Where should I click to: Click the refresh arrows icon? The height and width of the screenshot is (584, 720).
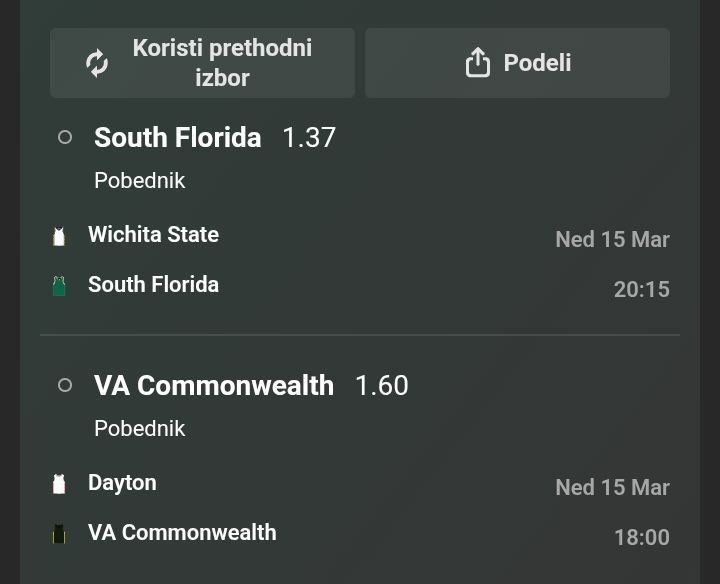tap(97, 63)
